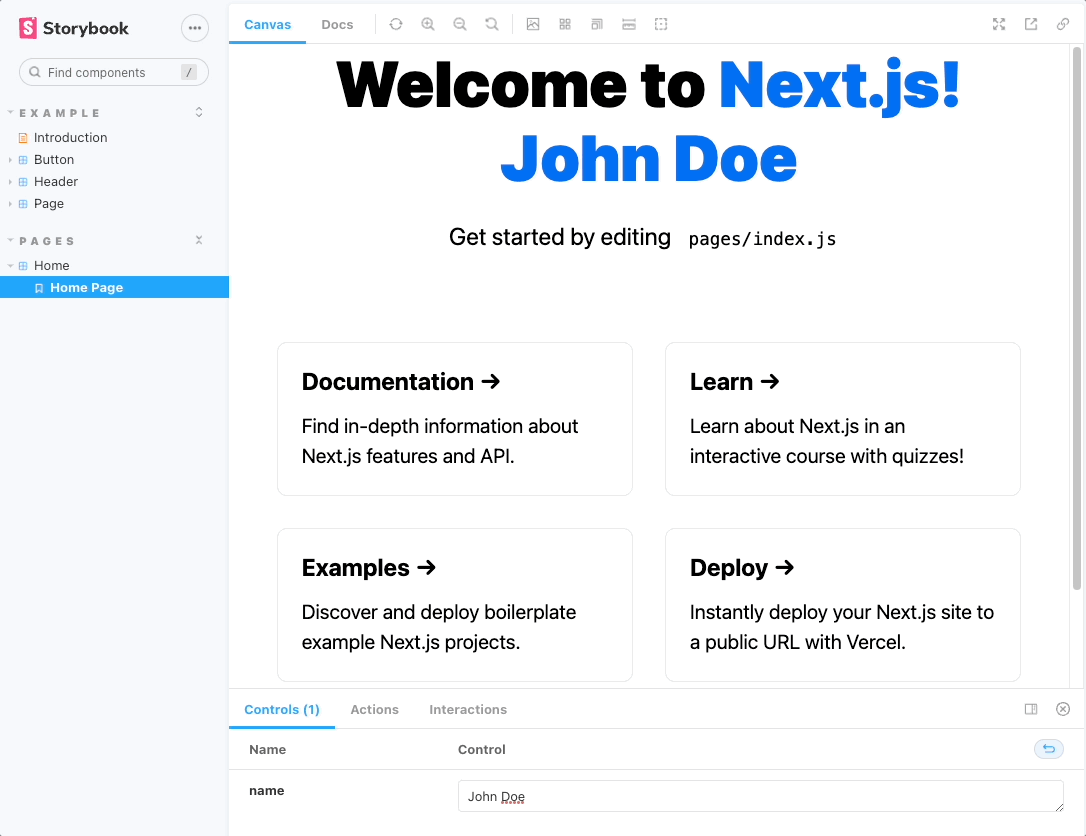Open the Controls (1) tab
Image resolution: width=1086 pixels, height=836 pixels.
(x=282, y=709)
